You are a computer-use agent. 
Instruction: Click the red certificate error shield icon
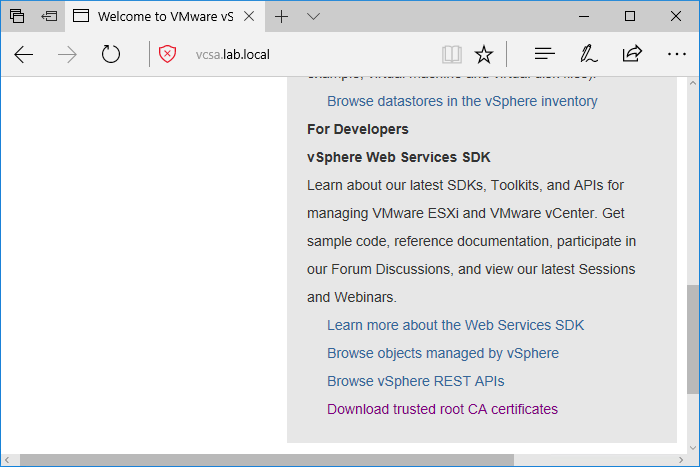tap(167, 54)
